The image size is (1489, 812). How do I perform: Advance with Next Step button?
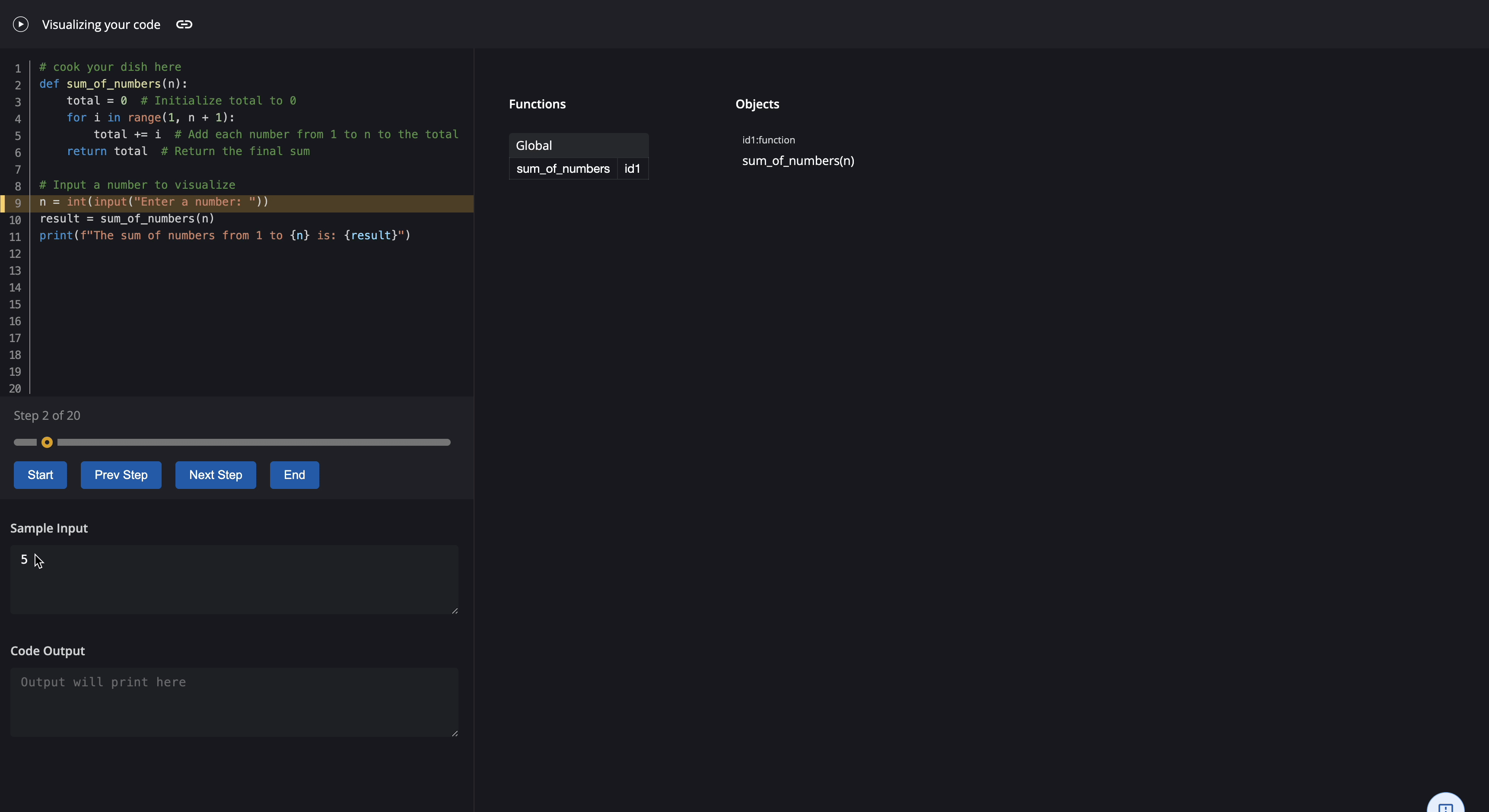[x=216, y=475]
